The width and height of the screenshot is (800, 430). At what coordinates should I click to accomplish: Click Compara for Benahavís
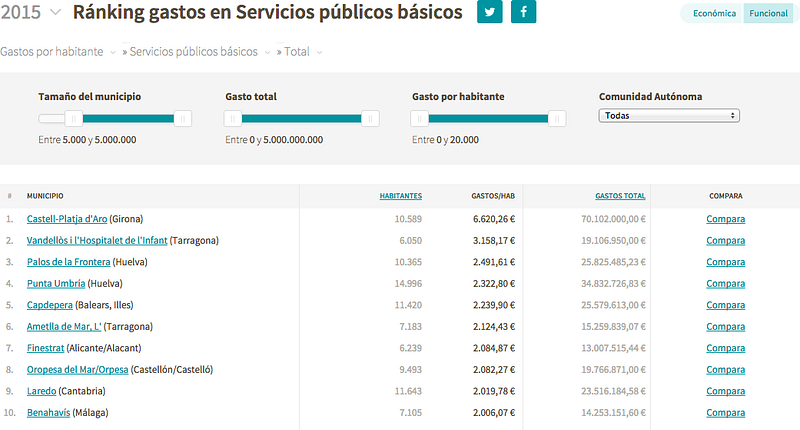pyautogui.click(x=726, y=412)
